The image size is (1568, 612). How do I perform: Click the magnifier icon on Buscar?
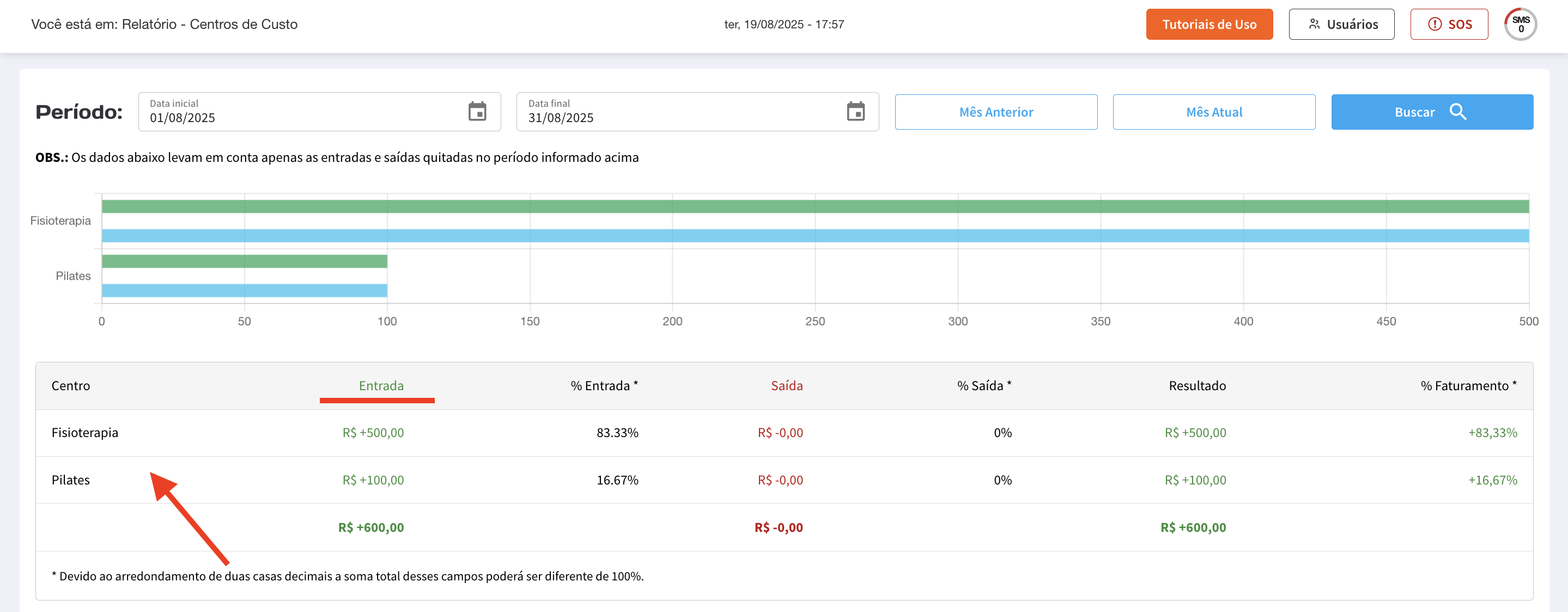point(1458,111)
